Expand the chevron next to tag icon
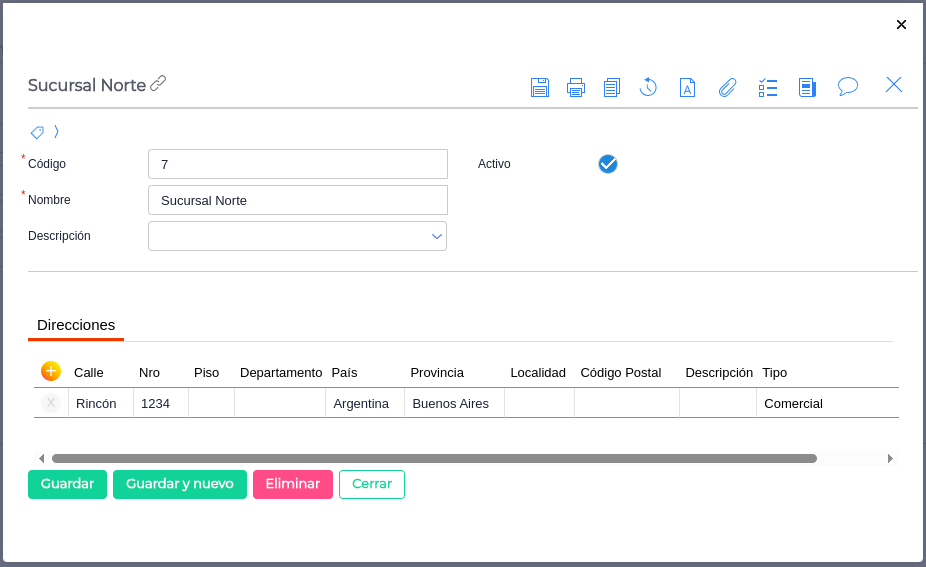The height and width of the screenshot is (567, 926). [x=56, y=132]
